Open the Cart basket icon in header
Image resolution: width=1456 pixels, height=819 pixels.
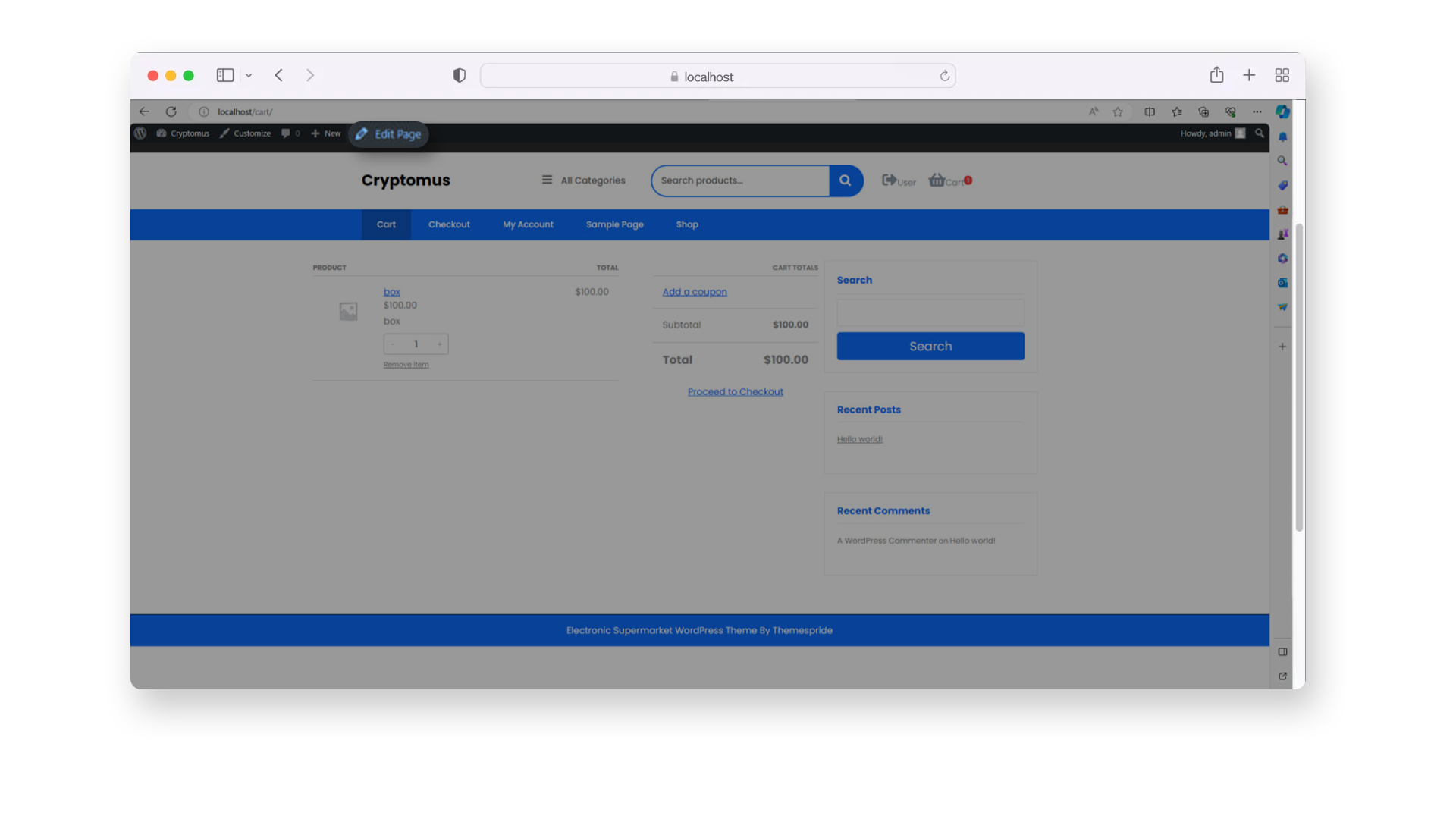938,180
